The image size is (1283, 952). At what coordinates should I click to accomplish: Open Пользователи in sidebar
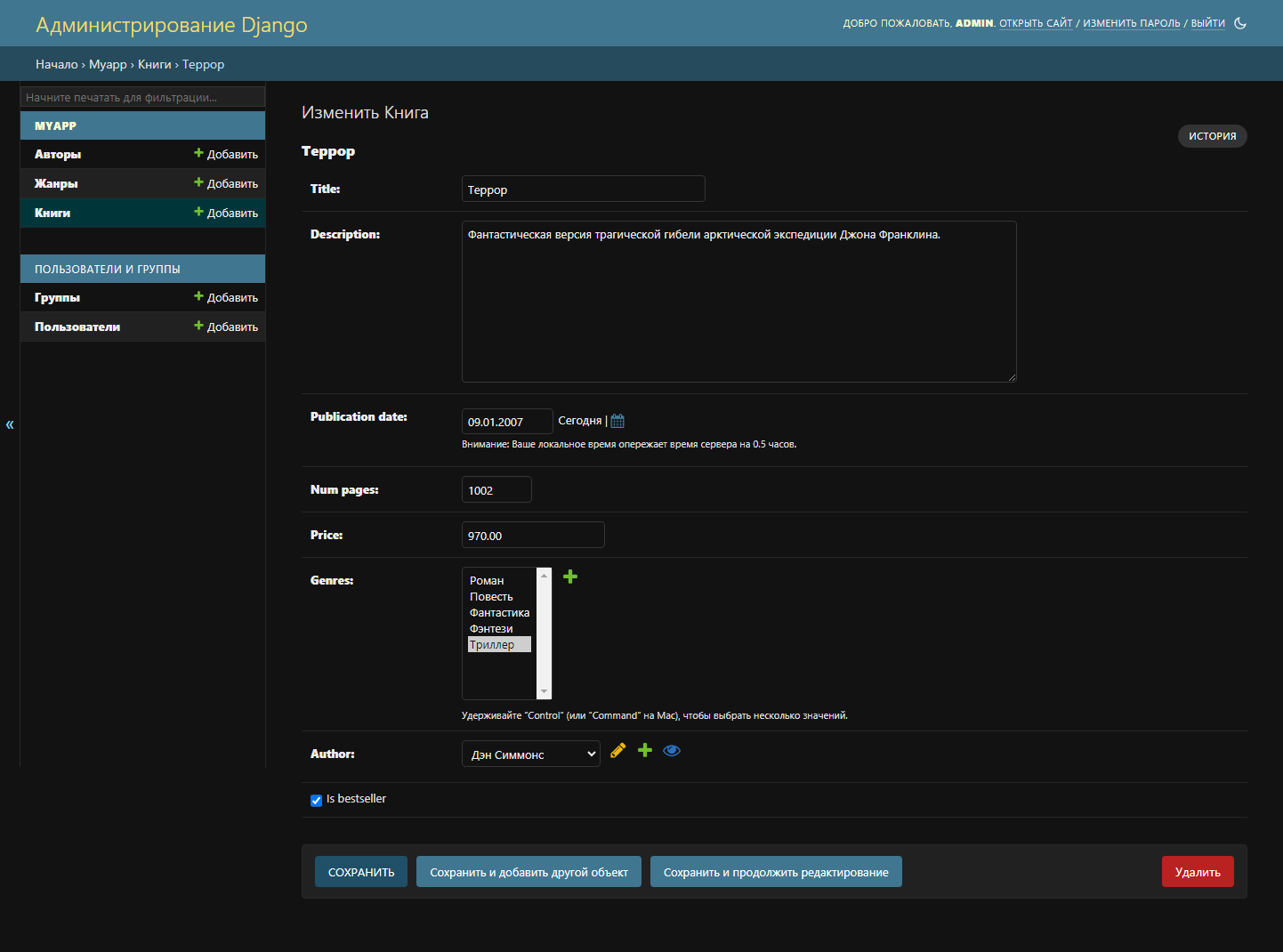(x=77, y=327)
